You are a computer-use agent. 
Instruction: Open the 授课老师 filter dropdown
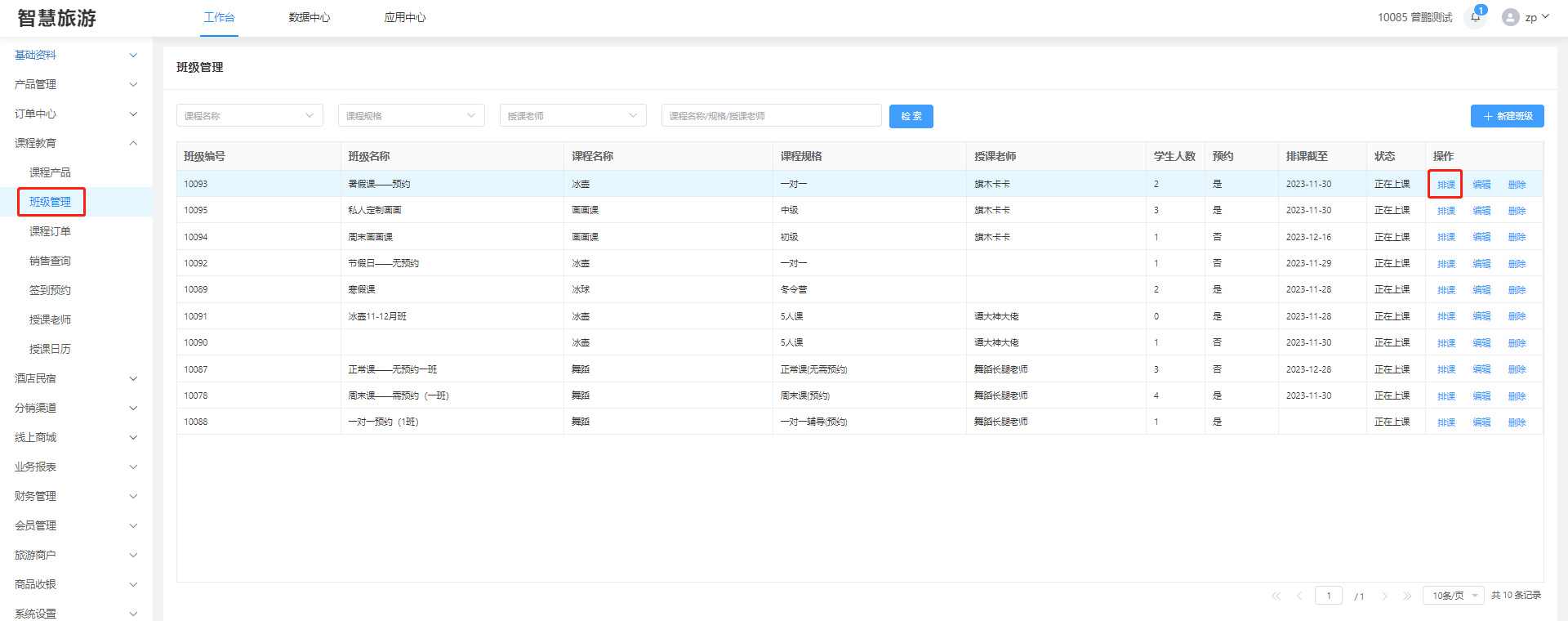[x=572, y=116]
